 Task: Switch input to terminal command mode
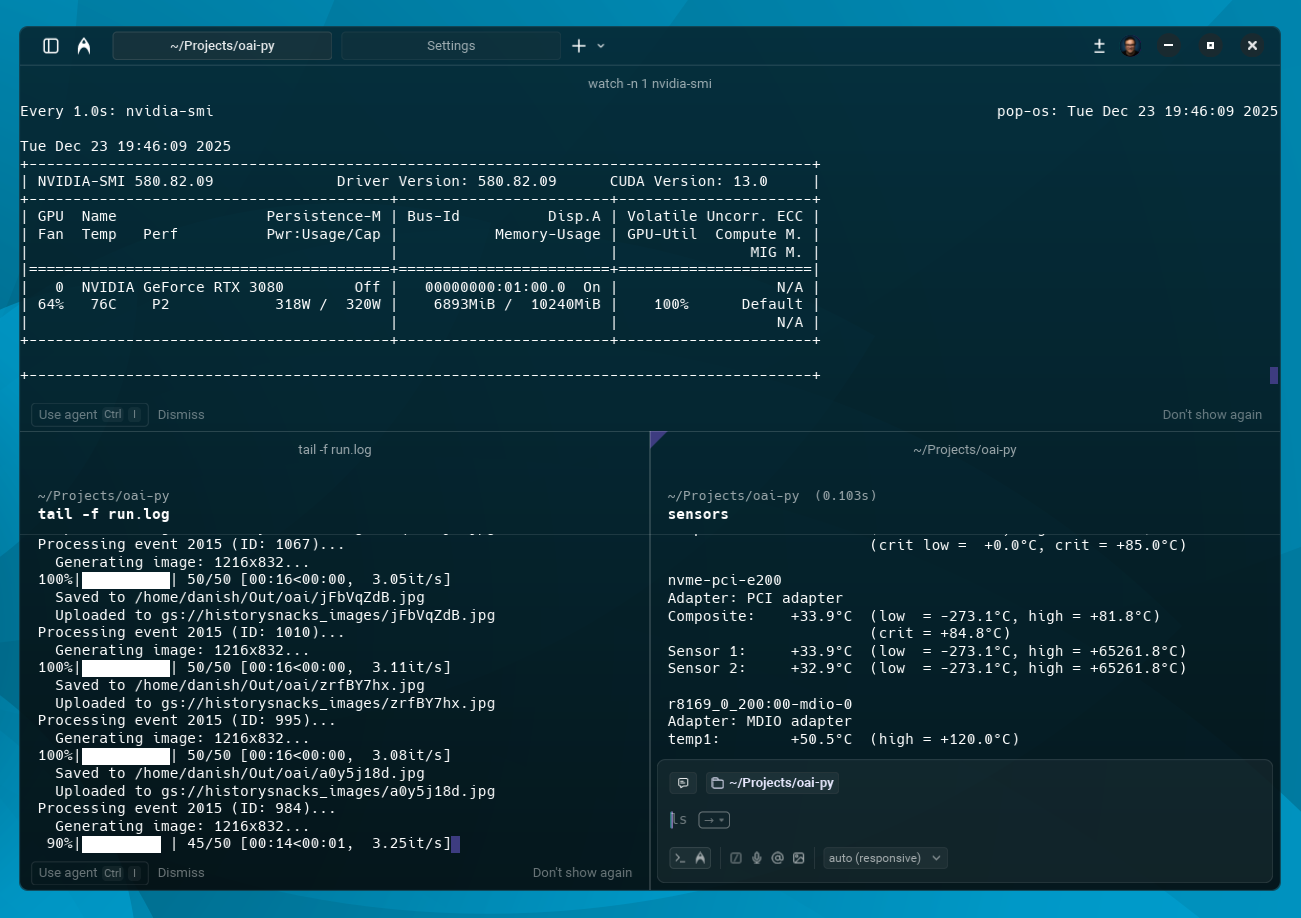pos(680,858)
